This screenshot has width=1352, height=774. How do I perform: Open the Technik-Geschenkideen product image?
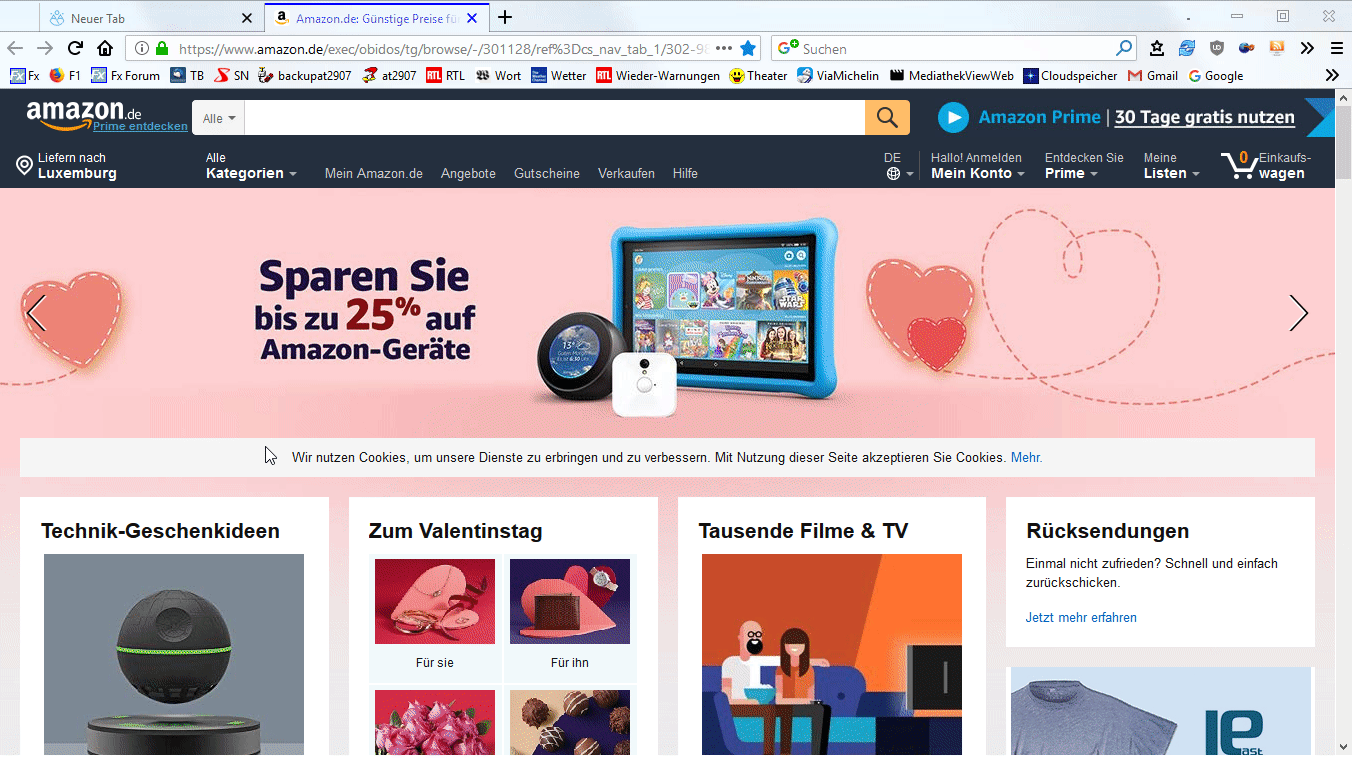[174, 654]
